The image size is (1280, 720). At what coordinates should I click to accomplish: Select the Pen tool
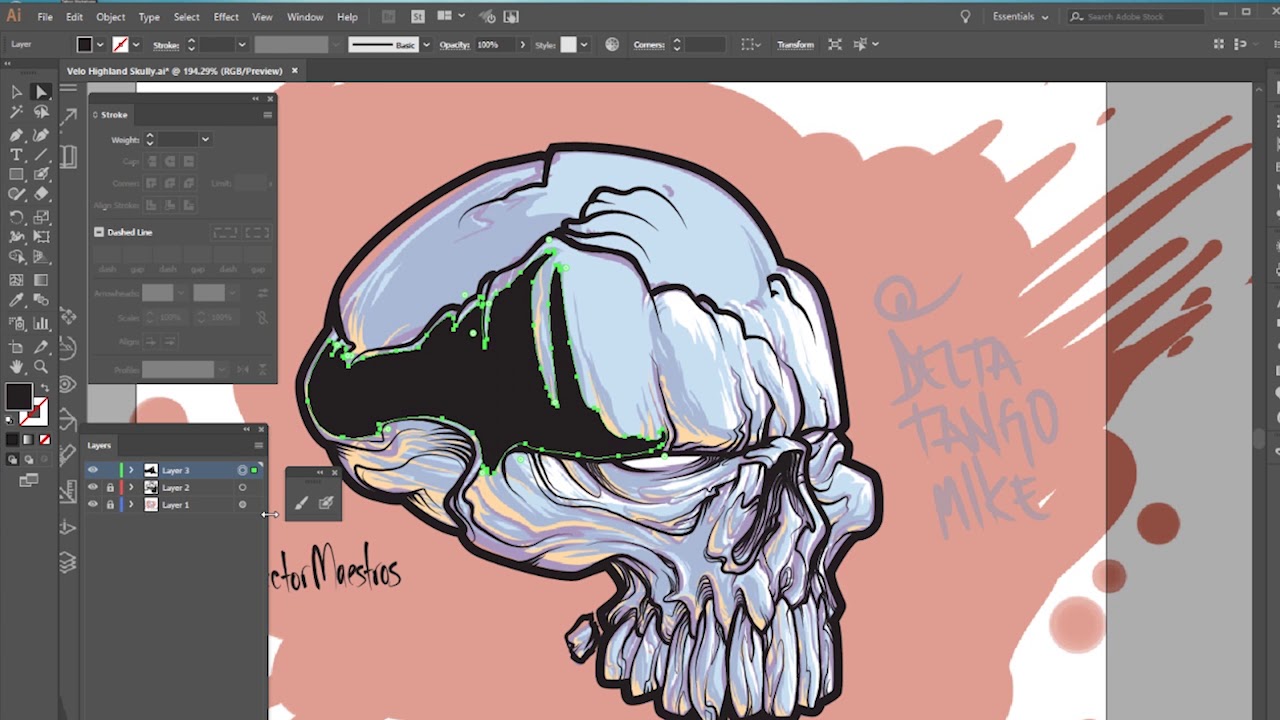coord(17,134)
